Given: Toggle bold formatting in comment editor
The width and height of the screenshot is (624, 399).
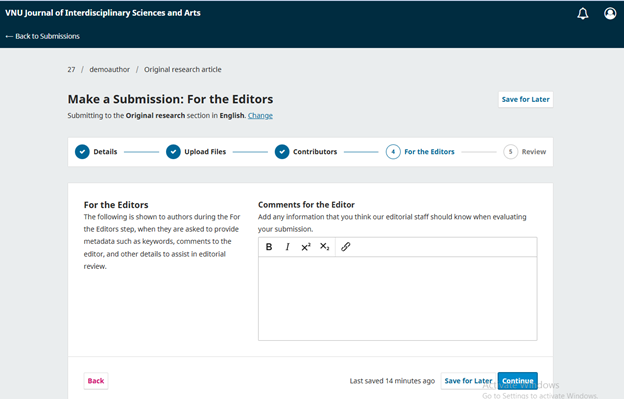Looking at the screenshot, I should tap(269, 247).
